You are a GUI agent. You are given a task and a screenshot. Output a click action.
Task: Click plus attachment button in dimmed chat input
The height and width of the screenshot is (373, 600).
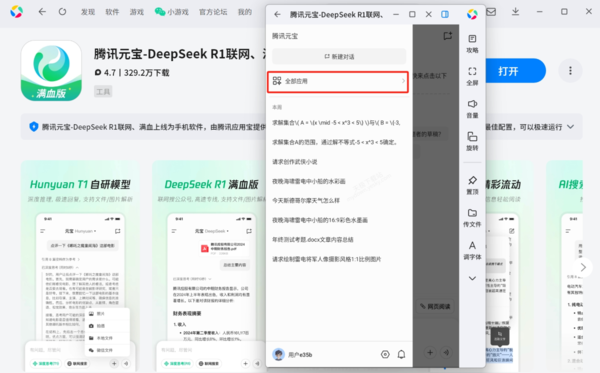pyautogui.click(x=430, y=352)
